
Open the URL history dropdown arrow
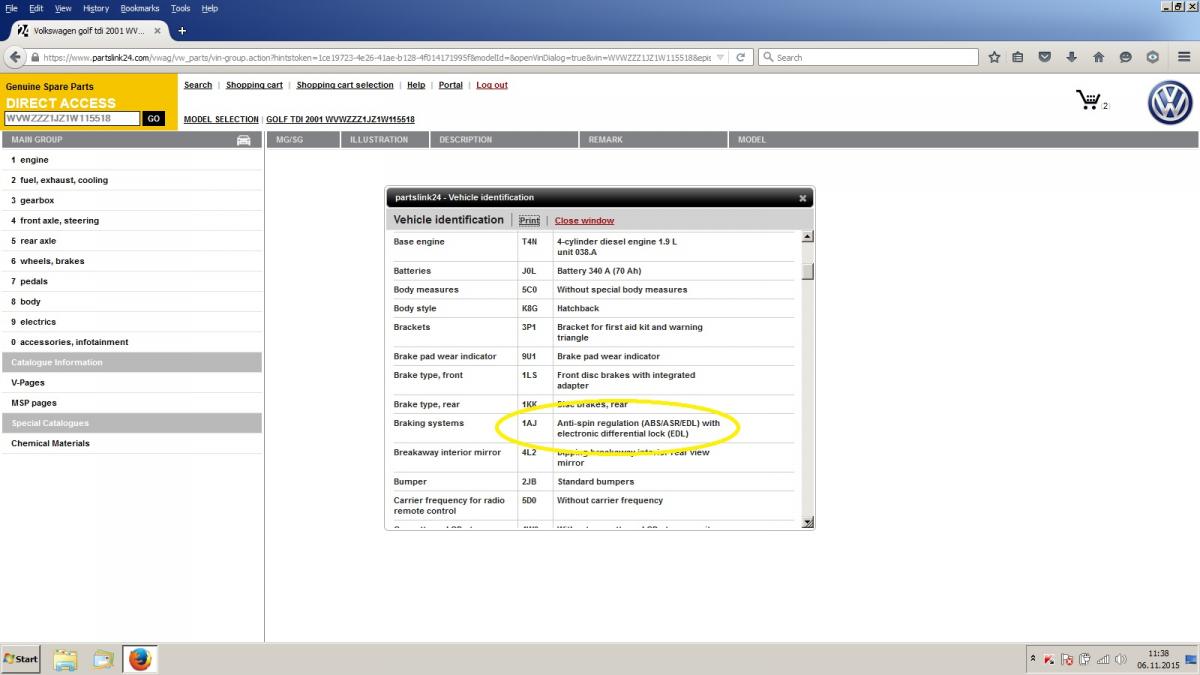point(722,57)
